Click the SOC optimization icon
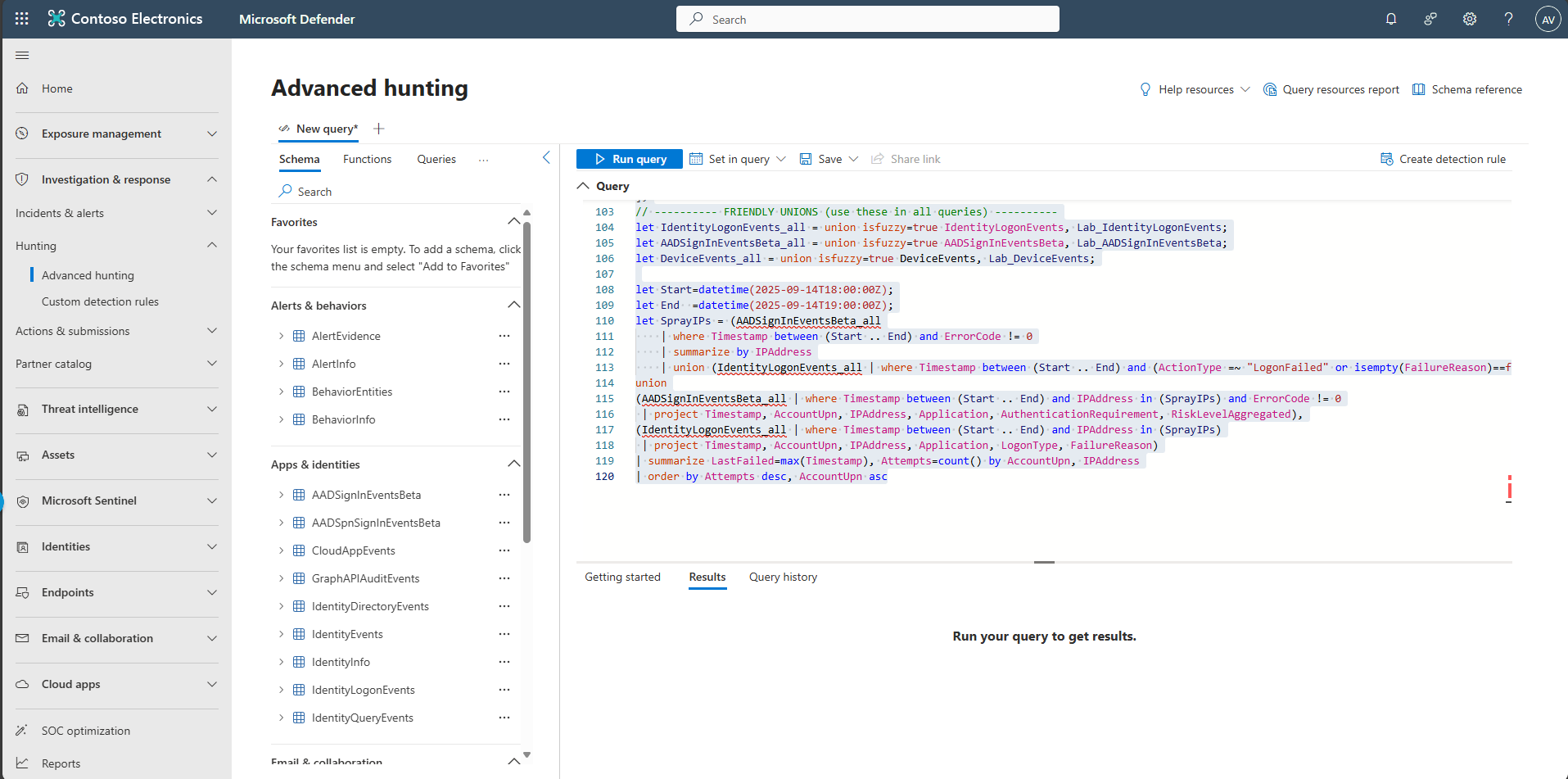 (x=23, y=731)
